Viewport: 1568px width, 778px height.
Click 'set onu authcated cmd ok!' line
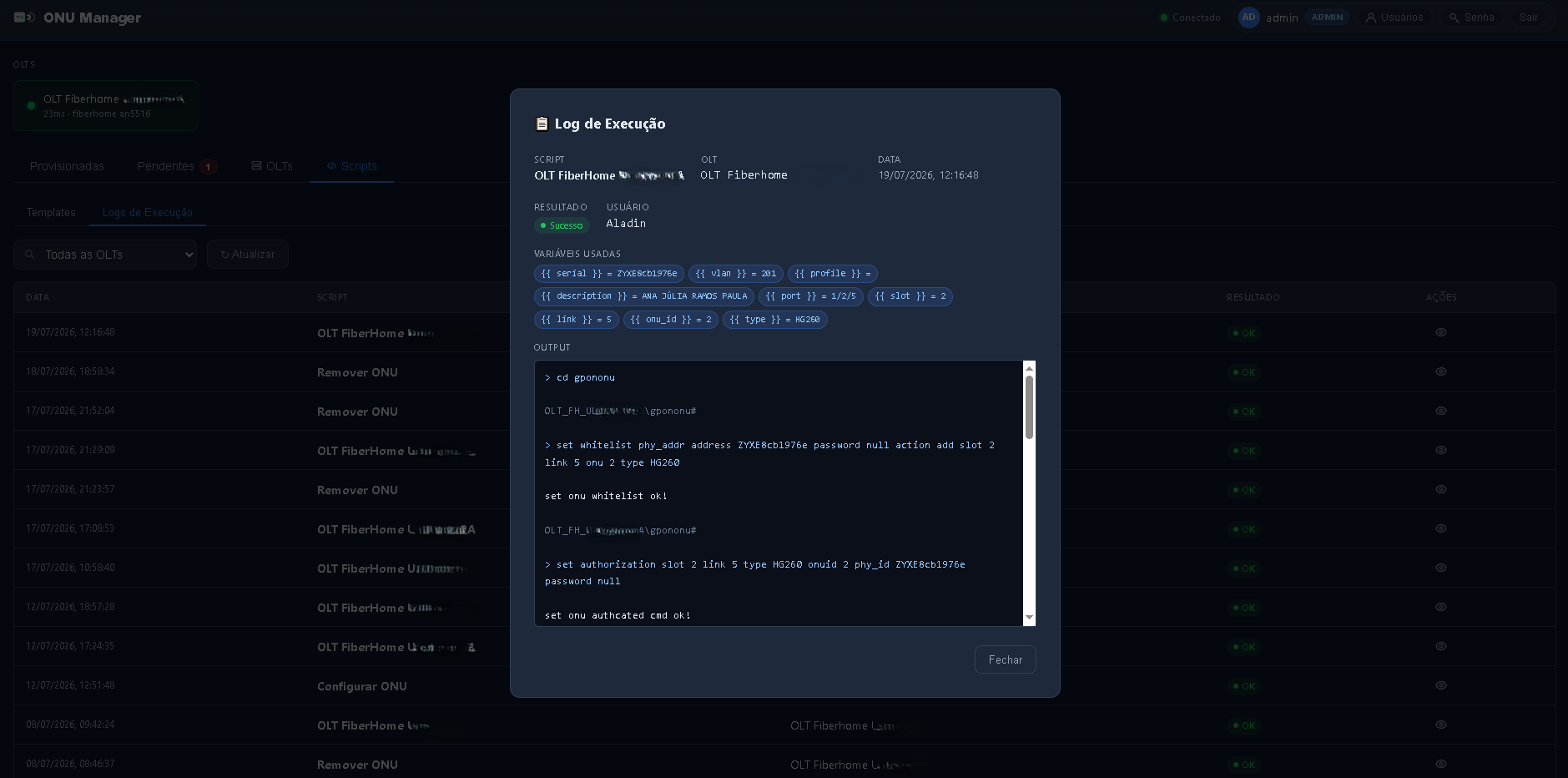coord(618,615)
